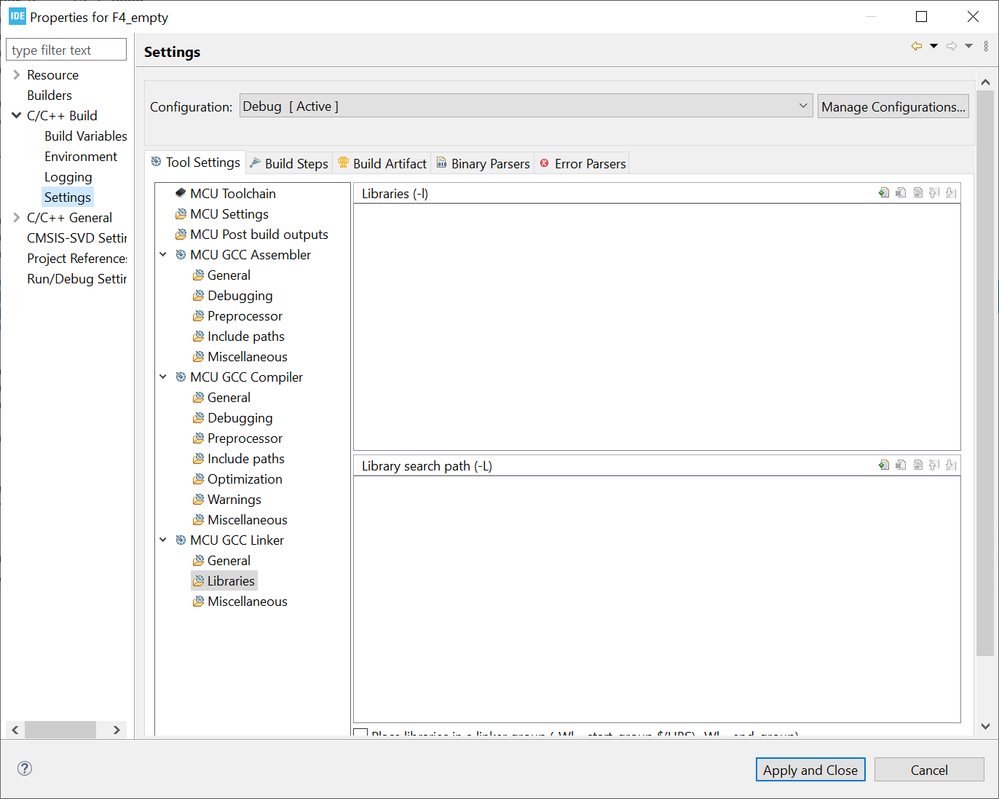Open the Configuration dropdown

tap(526, 106)
